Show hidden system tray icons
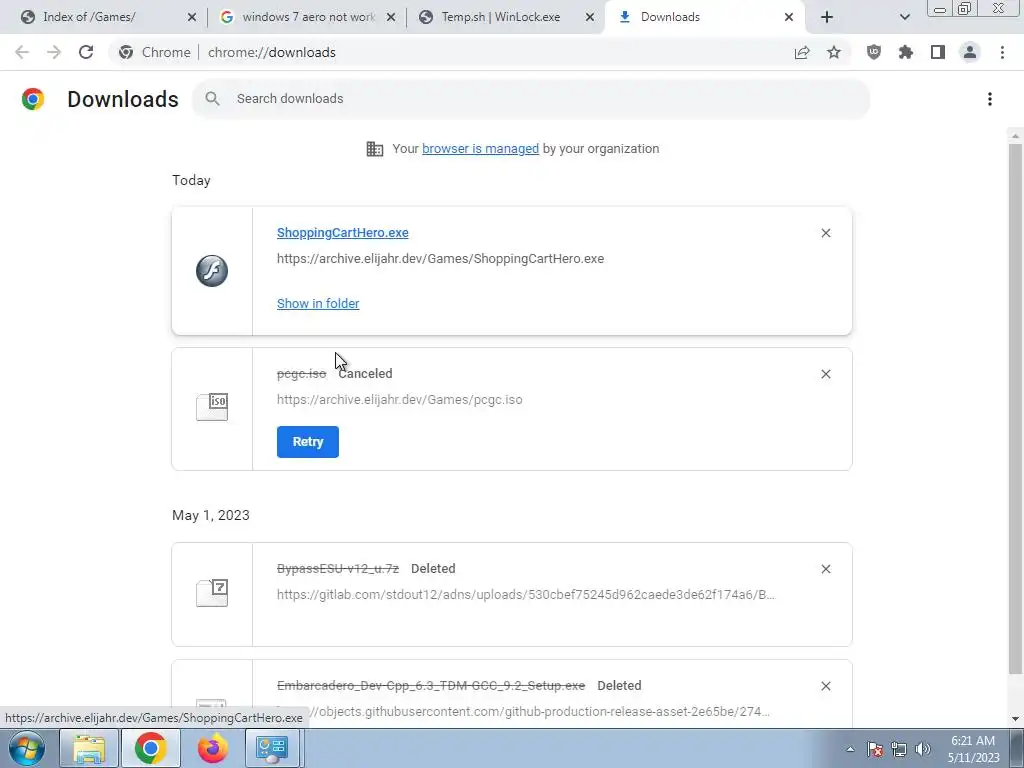 [850, 749]
